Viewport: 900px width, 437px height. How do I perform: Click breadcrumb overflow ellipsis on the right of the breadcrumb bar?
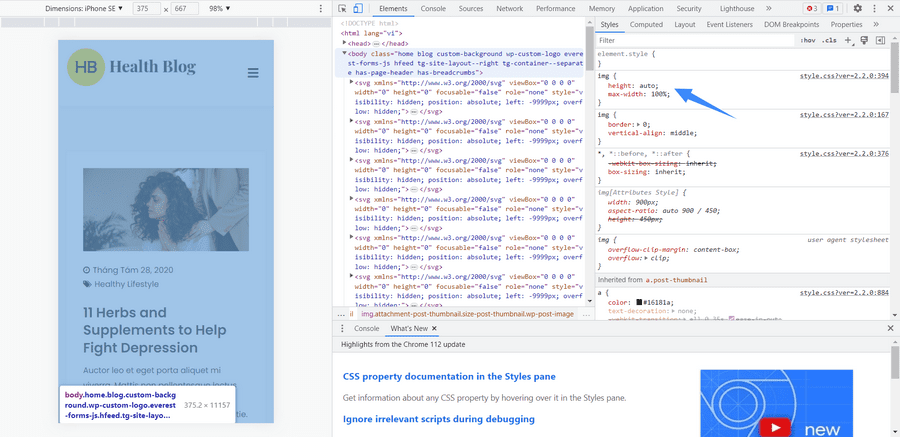pyautogui.click(x=586, y=315)
